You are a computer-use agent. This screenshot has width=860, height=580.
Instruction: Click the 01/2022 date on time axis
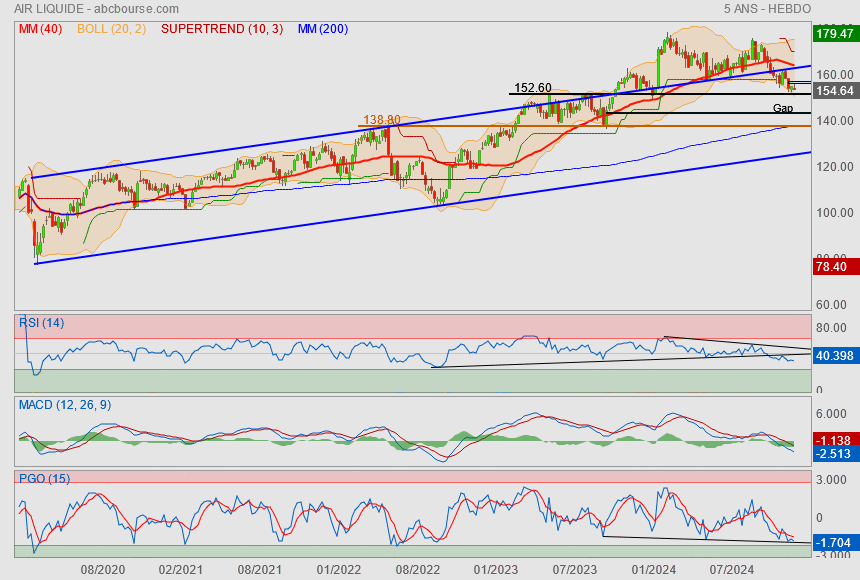338,570
